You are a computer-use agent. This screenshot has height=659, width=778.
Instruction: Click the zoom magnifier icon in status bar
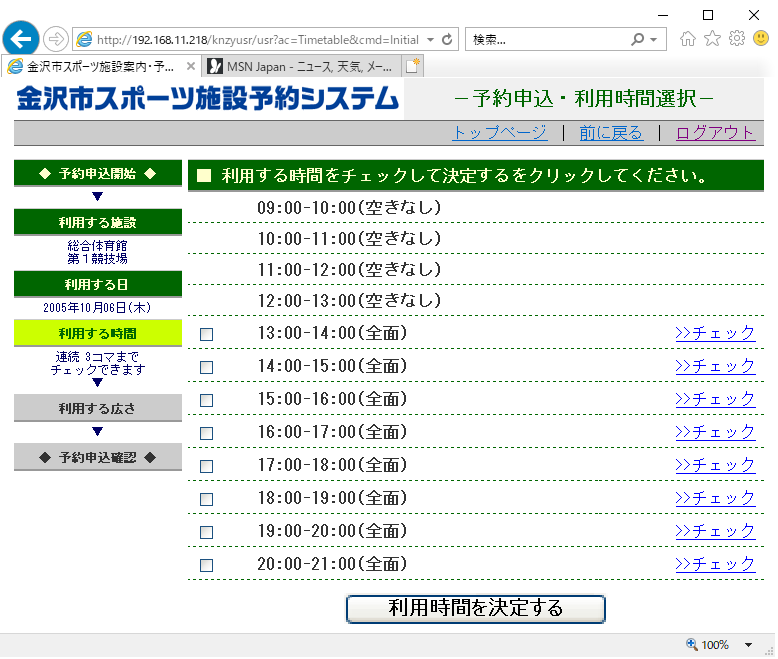pos(692,644)
